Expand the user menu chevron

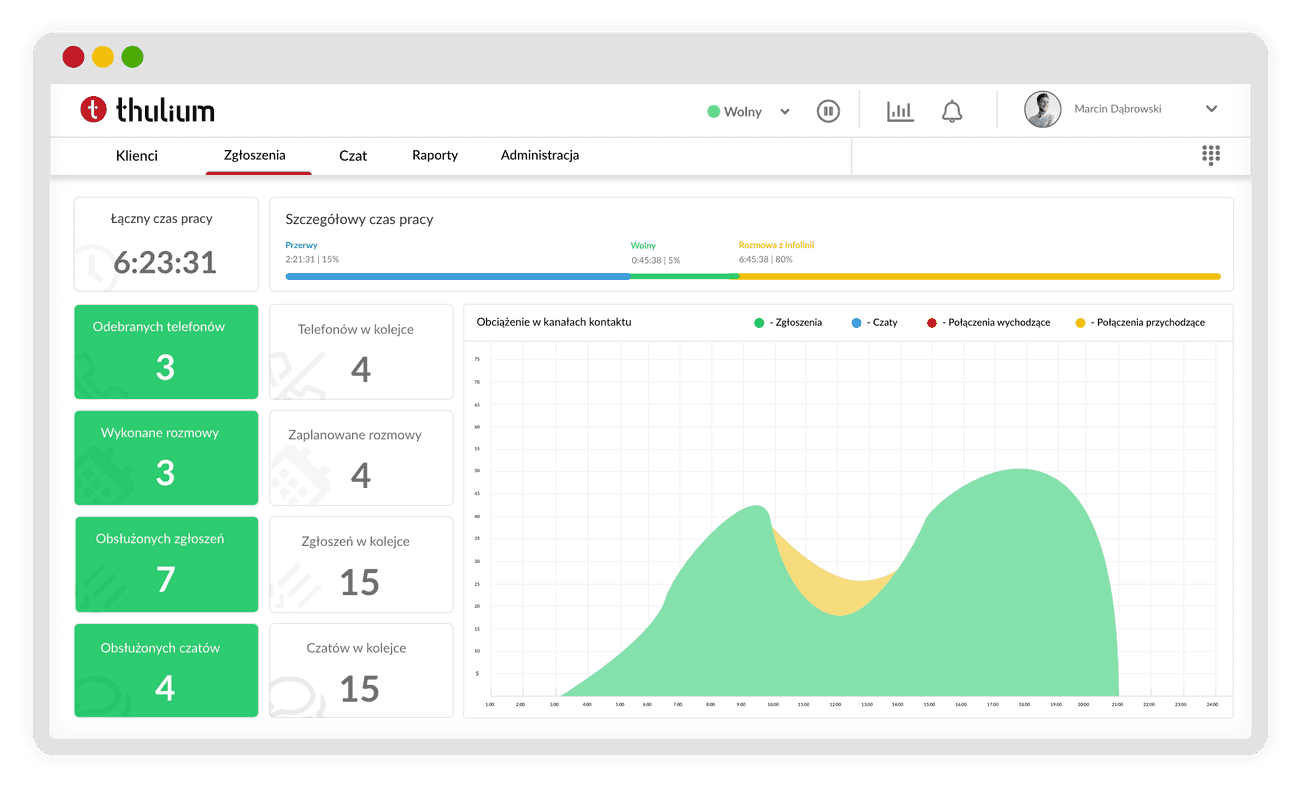[x=1211, y=109]
